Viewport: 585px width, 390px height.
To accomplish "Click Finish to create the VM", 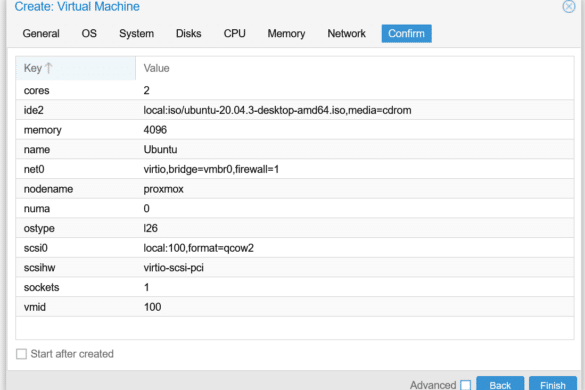I will click(553, 384).
